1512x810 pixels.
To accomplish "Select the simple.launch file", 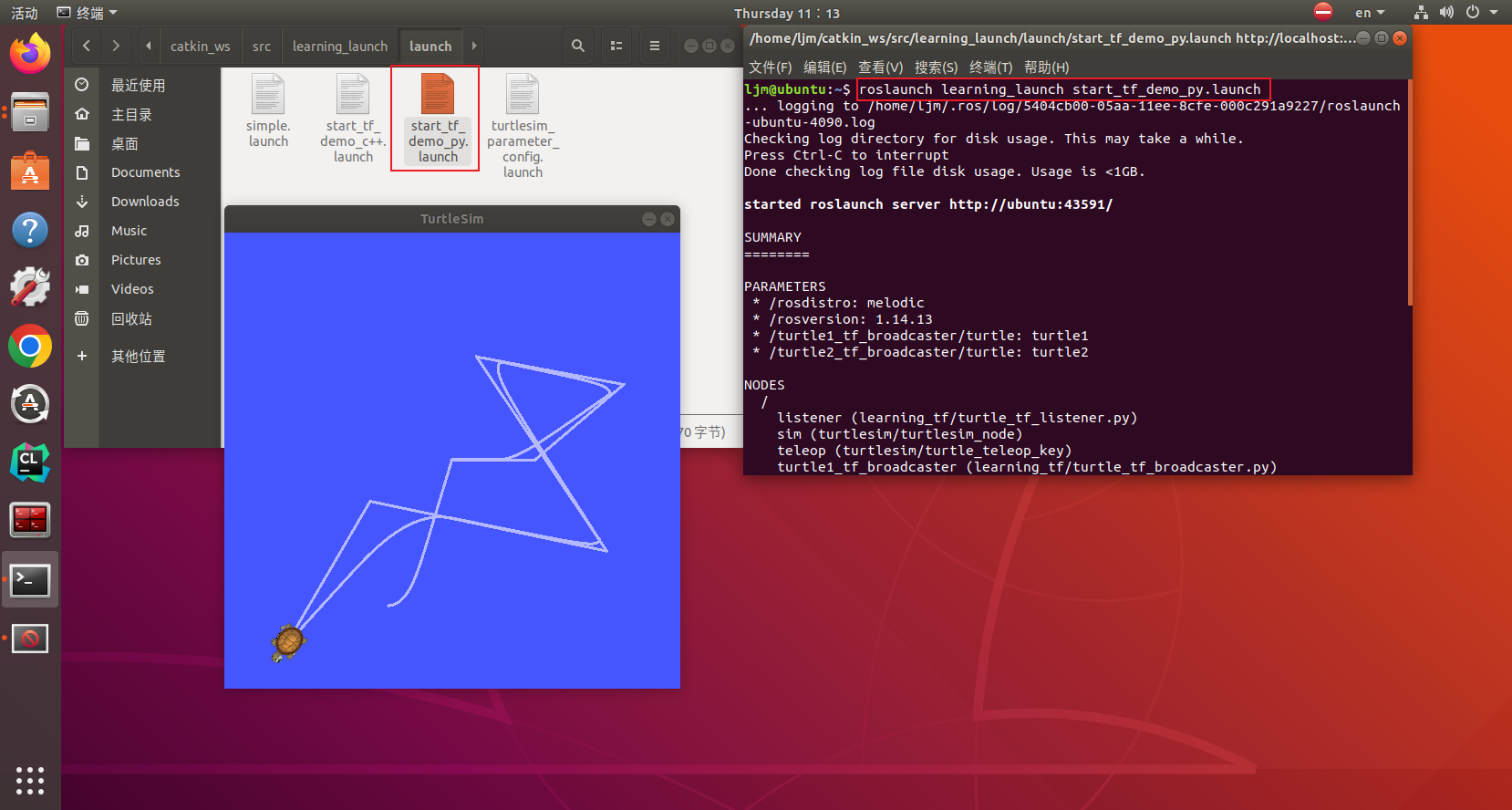I will tap(268, 110).
